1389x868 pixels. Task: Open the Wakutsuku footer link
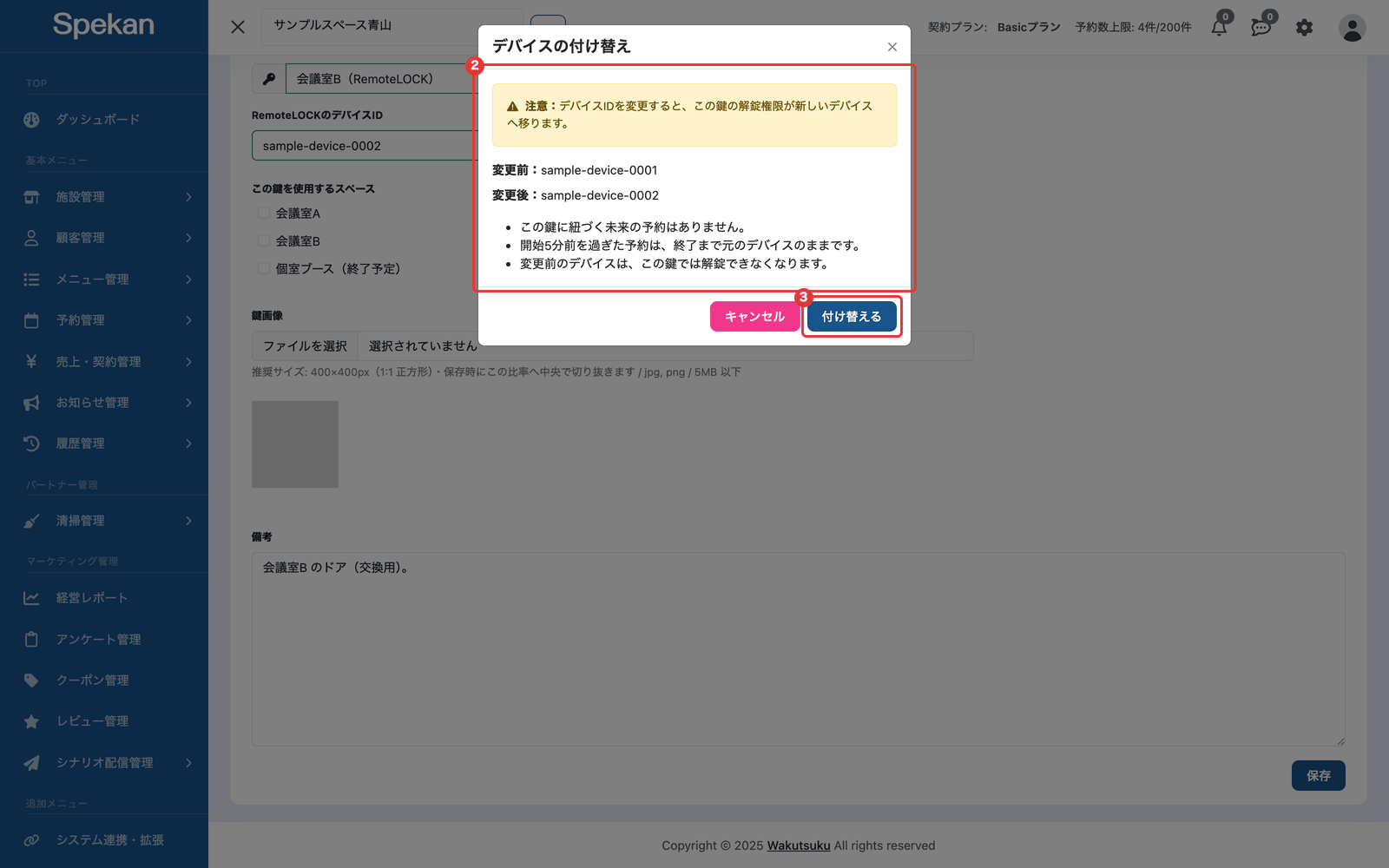(799, 845)
